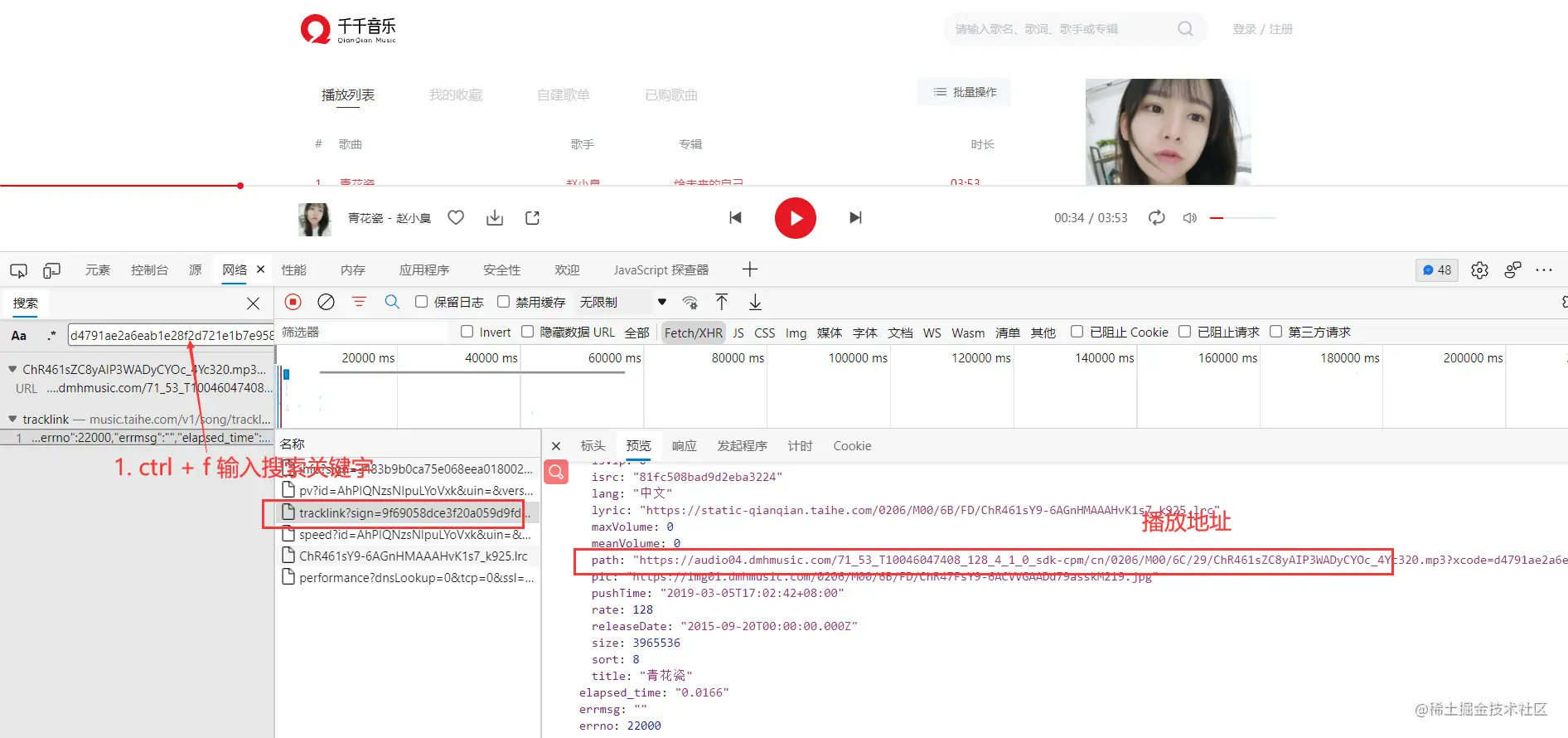Collapse the tracklink search result
The width and height of the screenshot is (1568, 738).
click(12, 419)
